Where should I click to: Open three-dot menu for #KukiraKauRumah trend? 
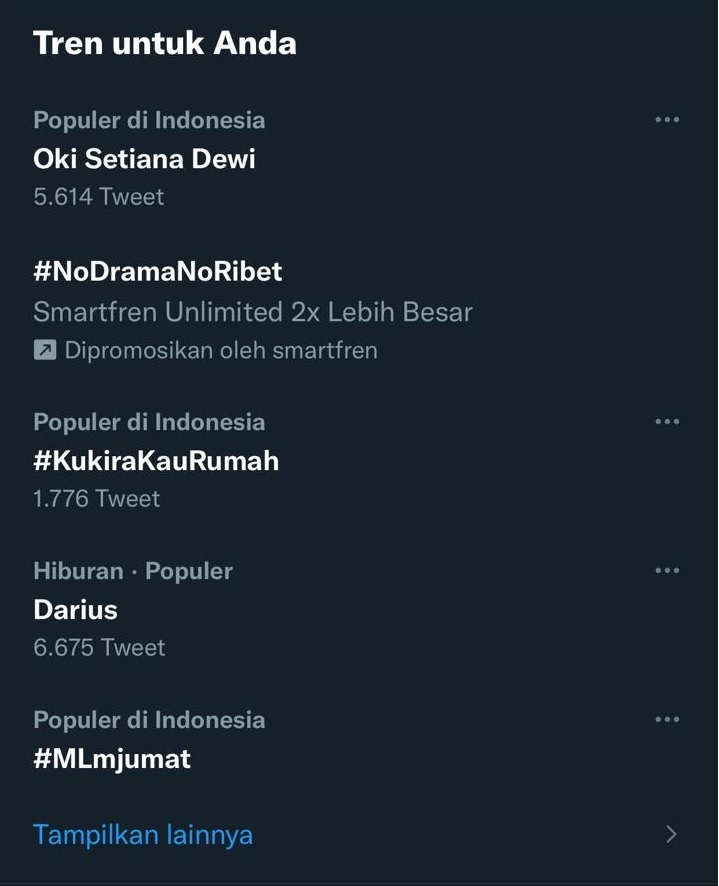tap(667, 422)
